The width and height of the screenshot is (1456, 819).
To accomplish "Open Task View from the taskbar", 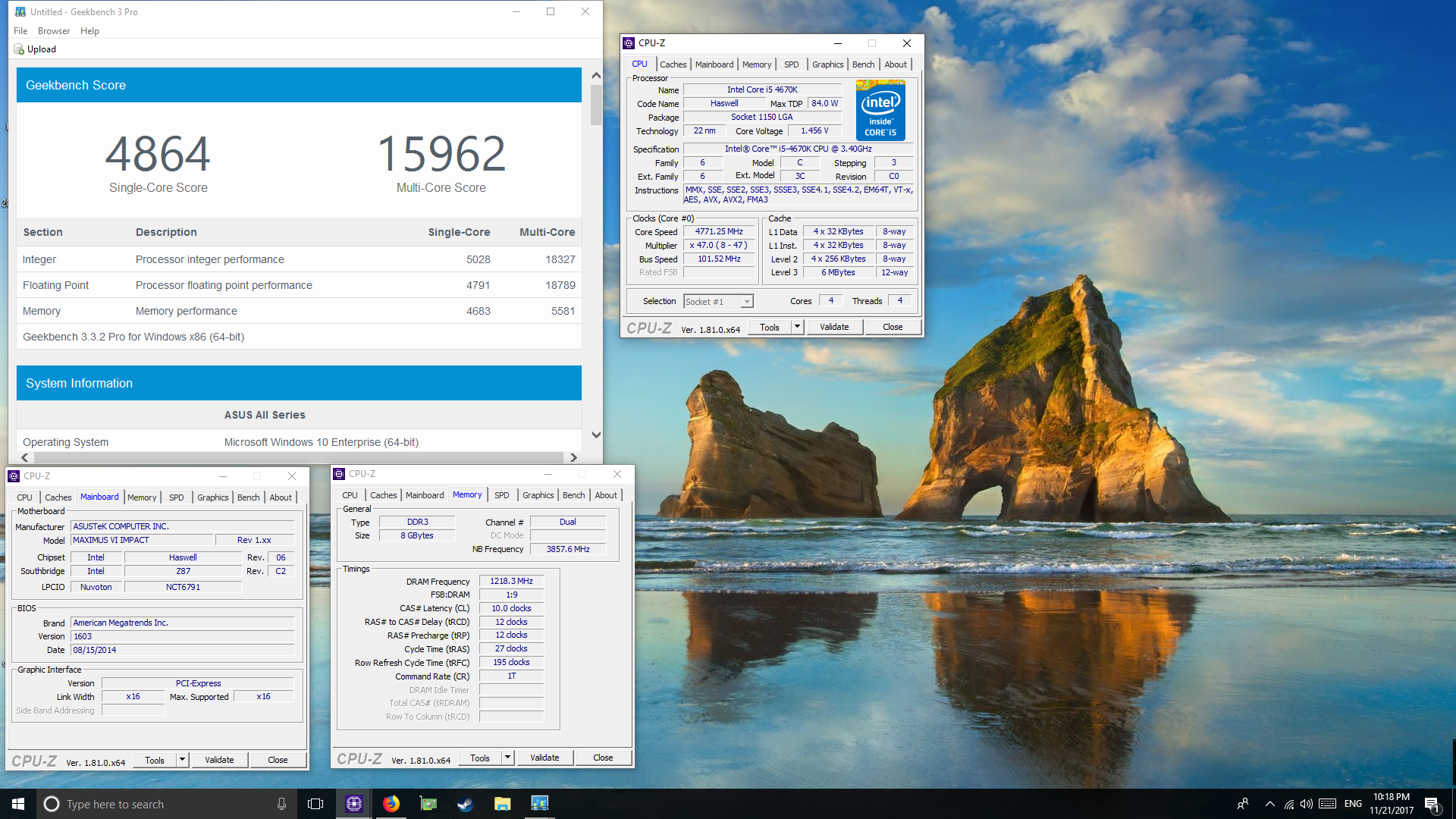I will pyautogui.click(x=315, y=804).
